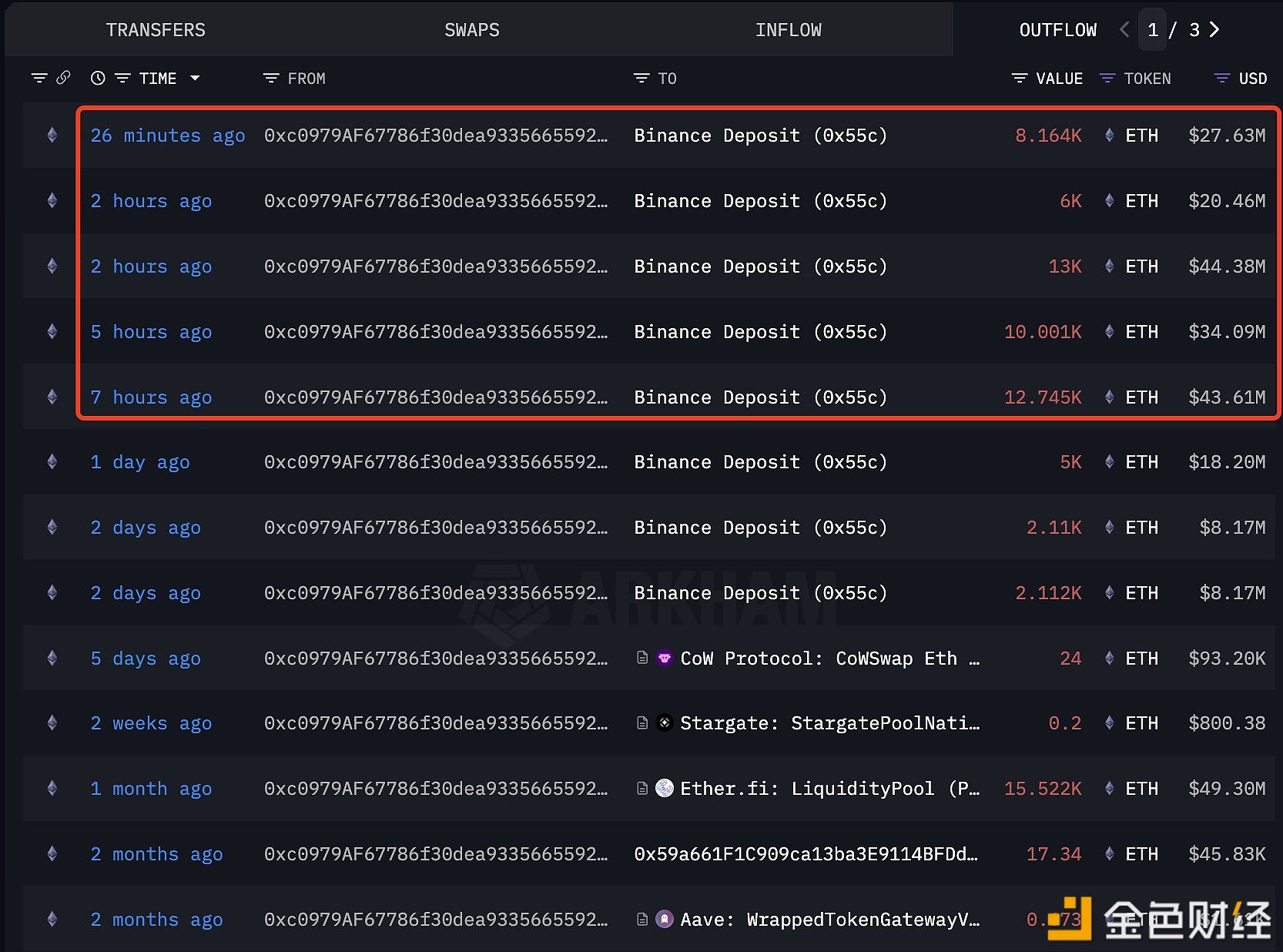Click the $44.38M USD amount

click(x=1227, y=266)
